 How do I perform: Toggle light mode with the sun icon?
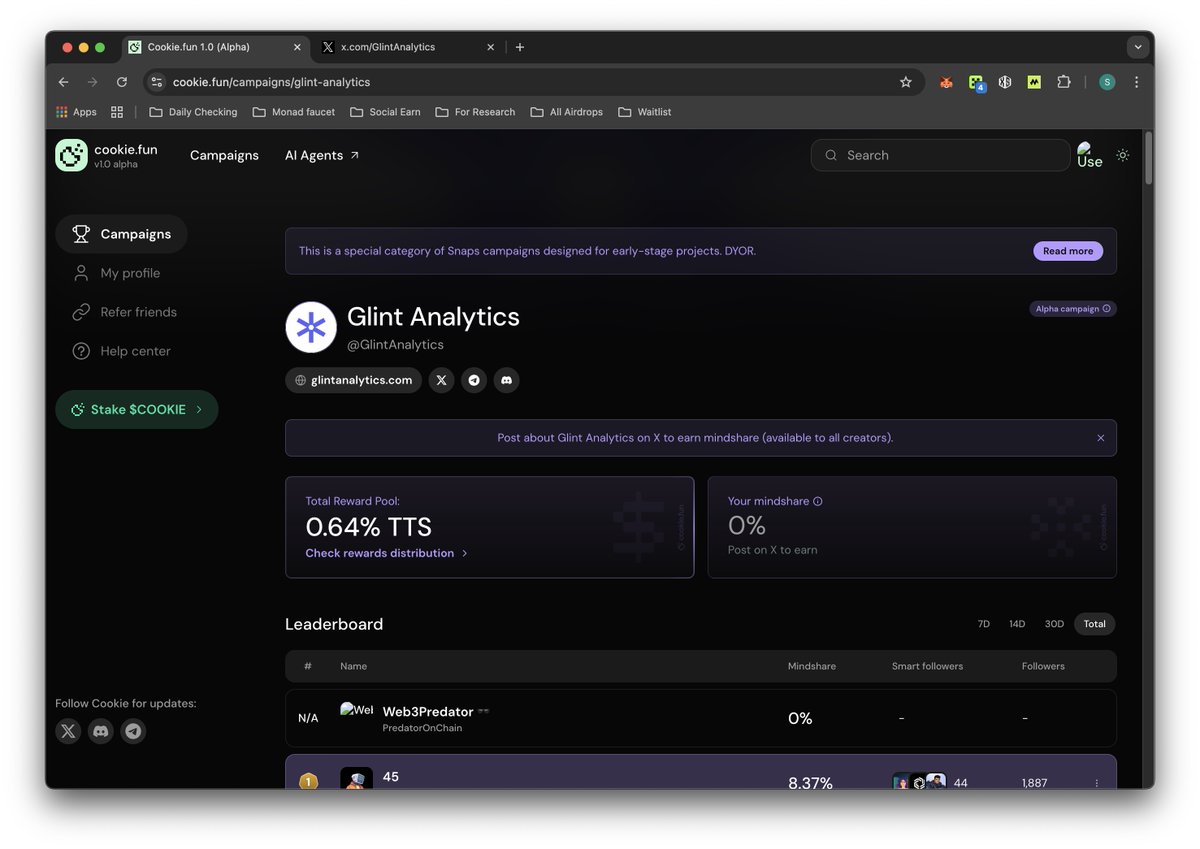[x=1122, y=155]
